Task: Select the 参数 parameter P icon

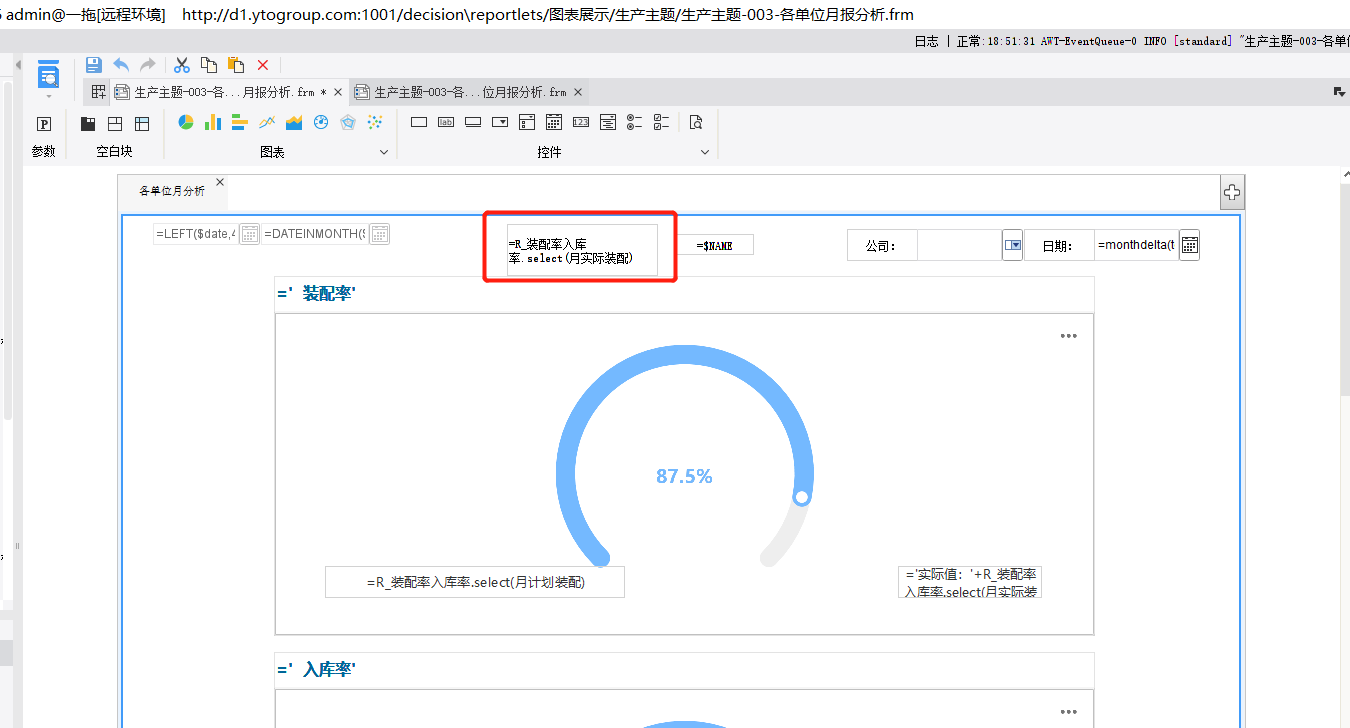Action: pos(44,124)
